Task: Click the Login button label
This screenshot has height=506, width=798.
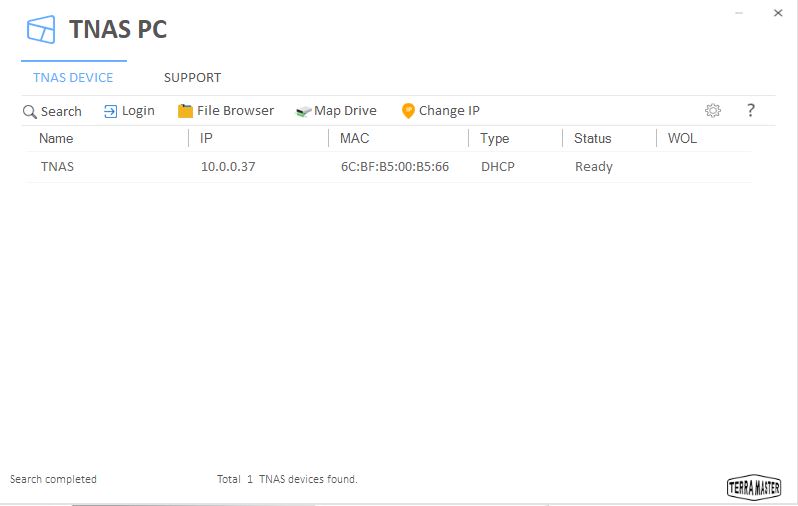Action: (x=138, y=111)
